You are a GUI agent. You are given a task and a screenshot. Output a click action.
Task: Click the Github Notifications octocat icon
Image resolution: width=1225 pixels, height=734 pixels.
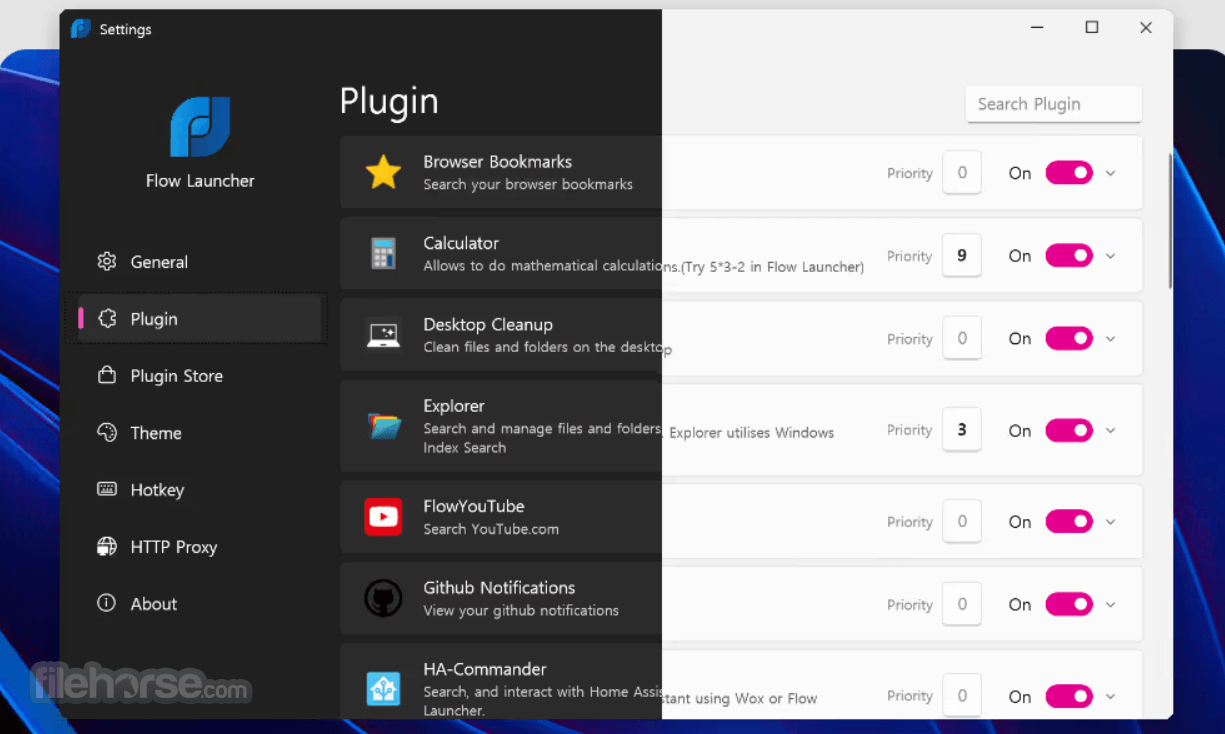coord(383,598)
